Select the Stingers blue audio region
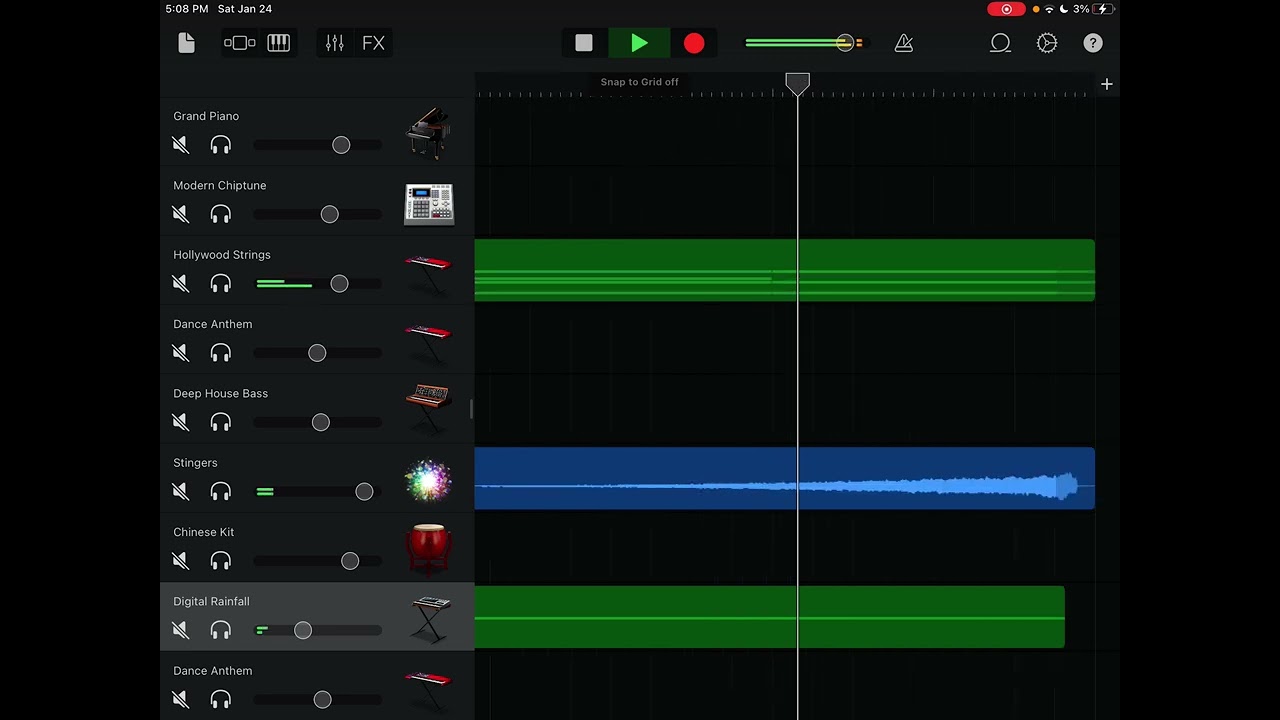Image resolution: width=1280 pixels, height=720 pixels. click(x=784, y=478)
